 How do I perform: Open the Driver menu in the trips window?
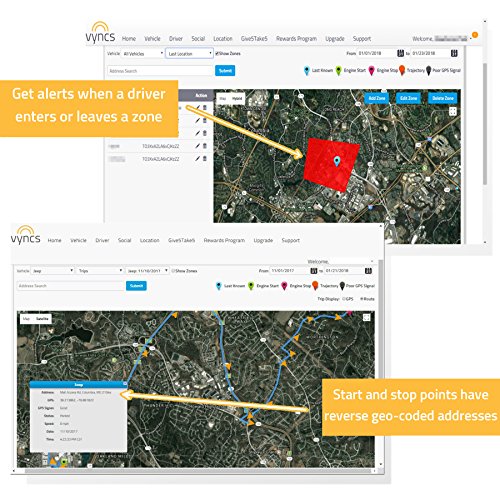pos(102,240)
